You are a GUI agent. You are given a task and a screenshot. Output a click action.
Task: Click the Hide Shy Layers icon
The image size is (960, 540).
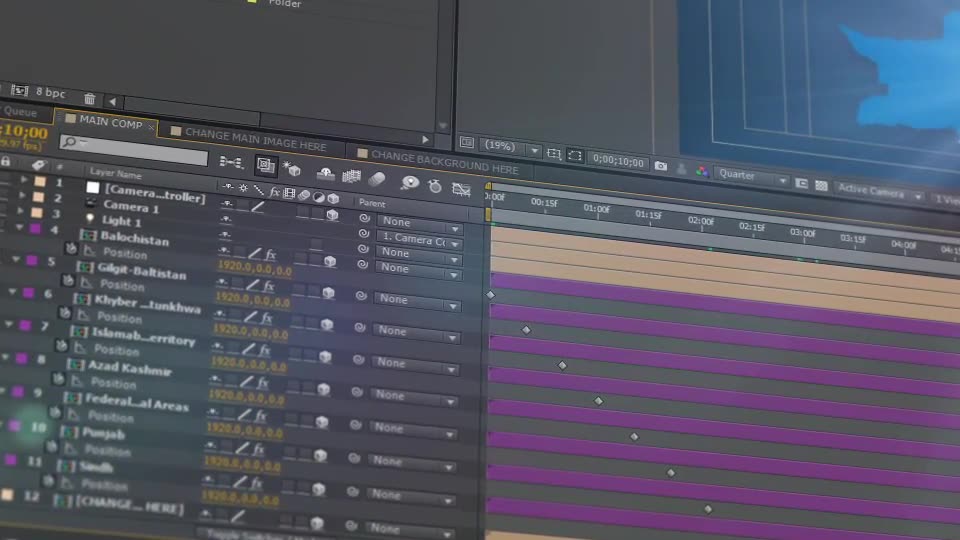(x=325, y=173)
